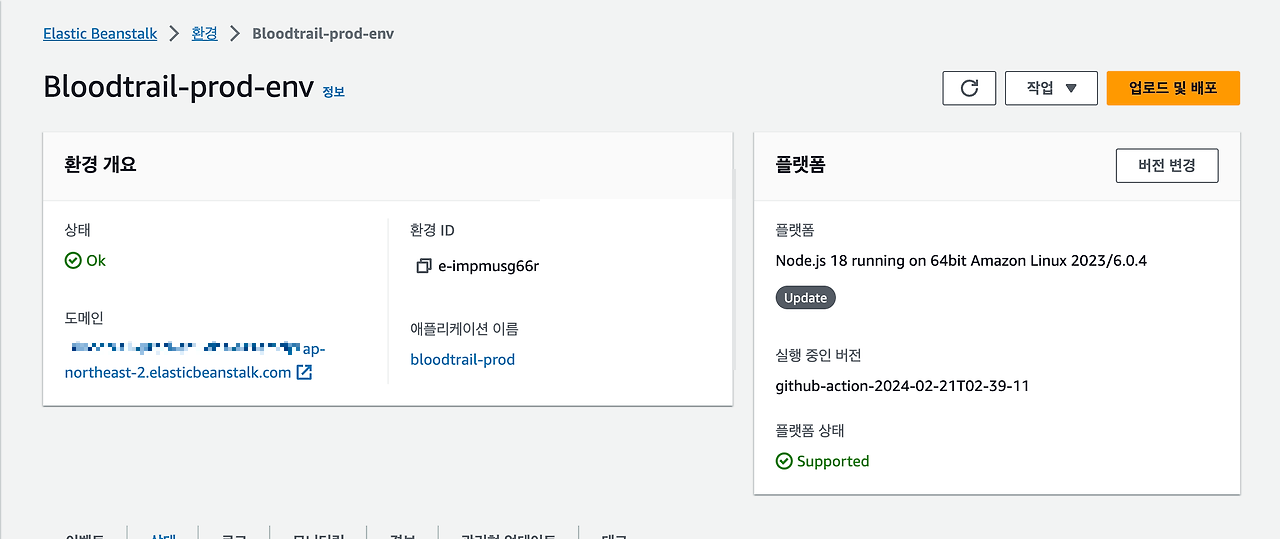
Task: Click the 버전 변경 button
Action: (x=1167, y=166)
